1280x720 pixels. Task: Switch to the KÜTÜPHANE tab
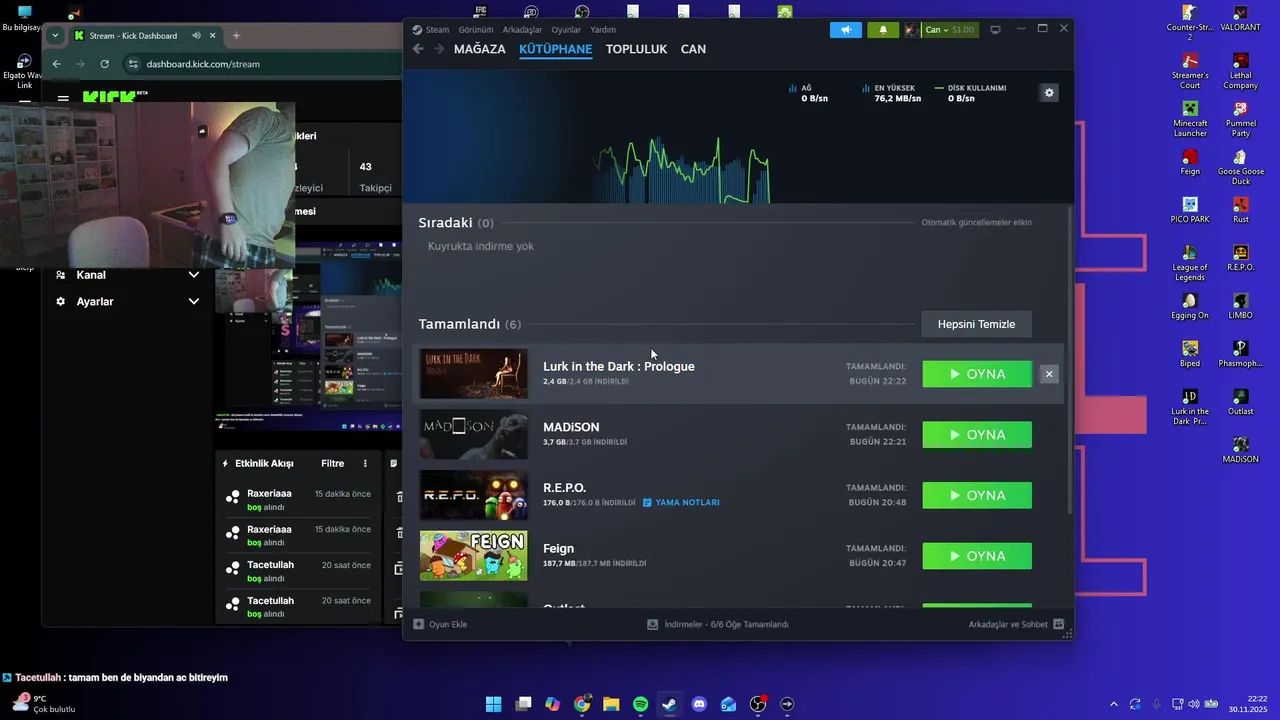coord(555,49)
